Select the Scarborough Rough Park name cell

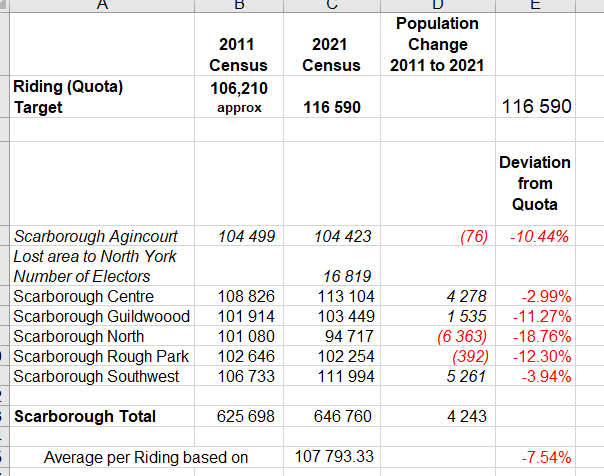[x=101, y=357]
